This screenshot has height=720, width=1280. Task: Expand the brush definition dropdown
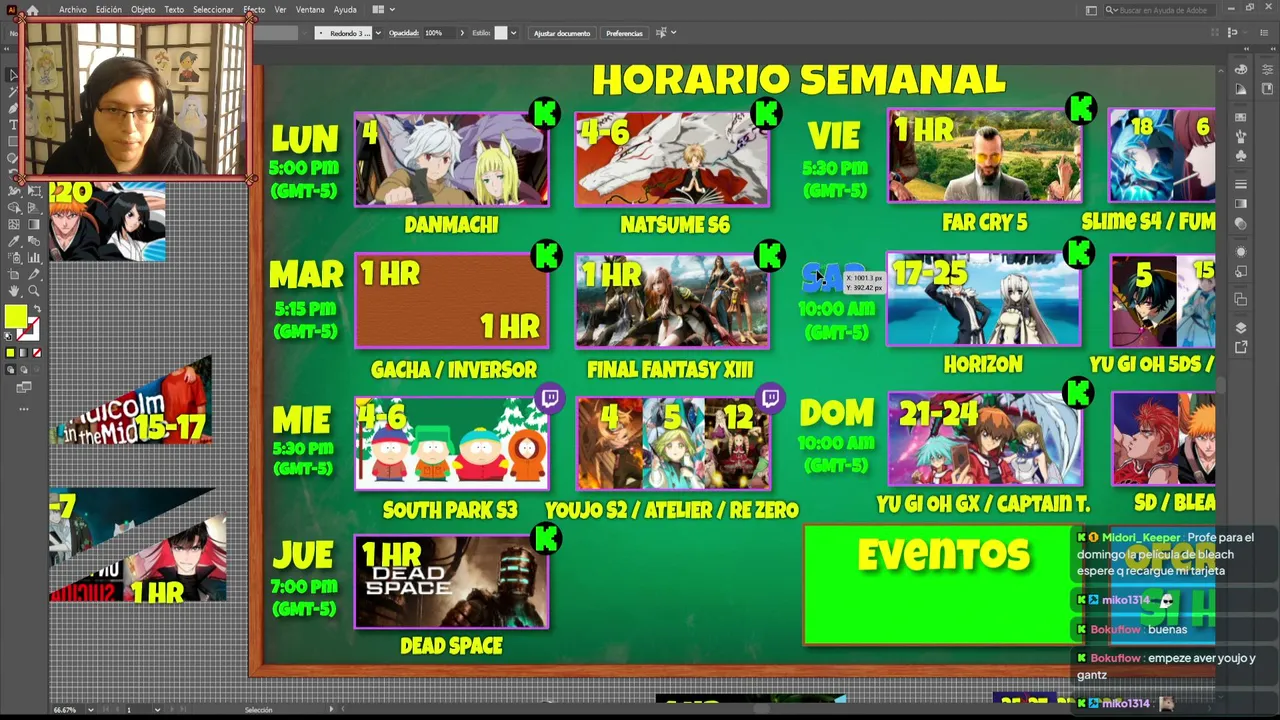[x=377, y=33]
